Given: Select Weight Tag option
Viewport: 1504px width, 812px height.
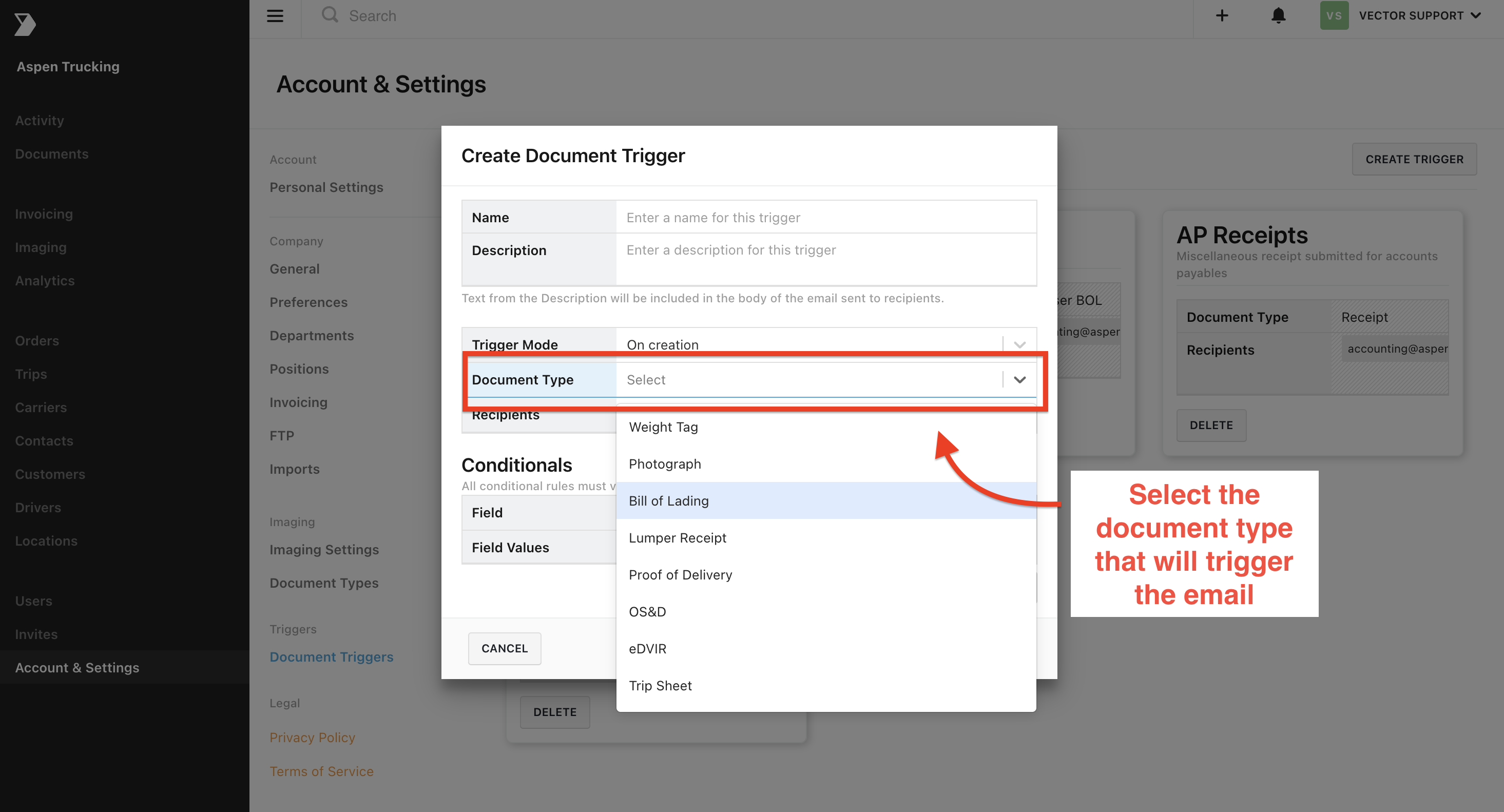Looking at the screenshot, I should [x=825, y=427].
